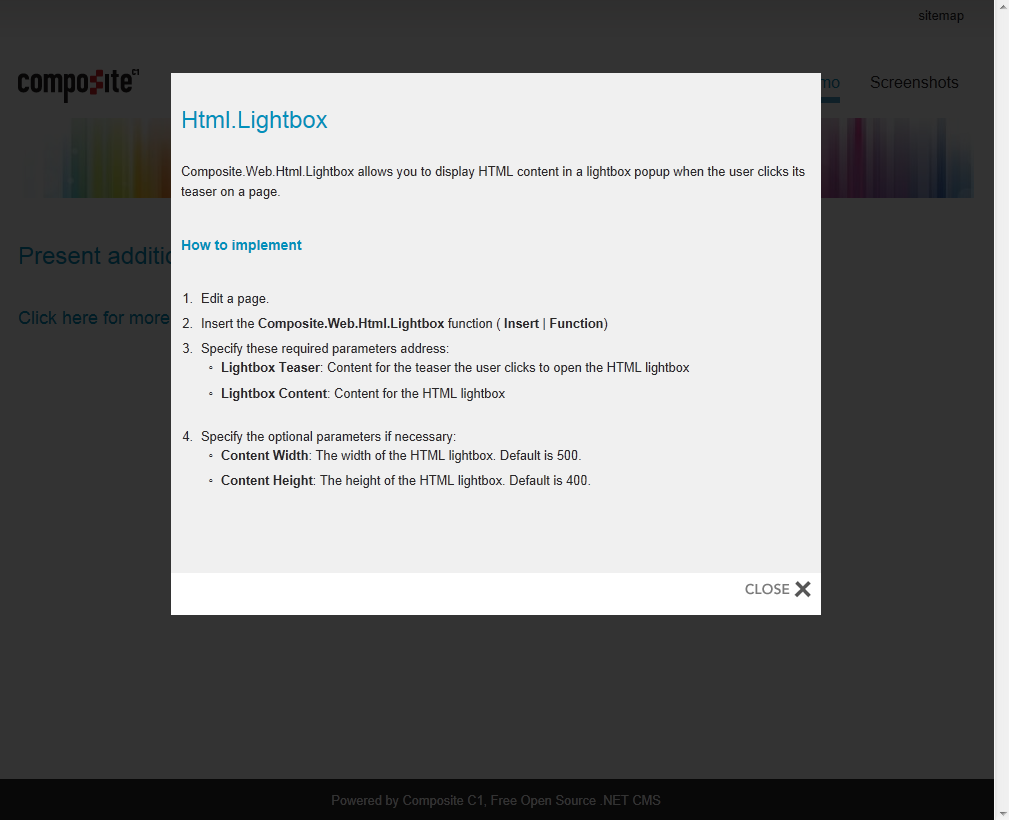Switch to the Demo tab

(x=829, y=83)
